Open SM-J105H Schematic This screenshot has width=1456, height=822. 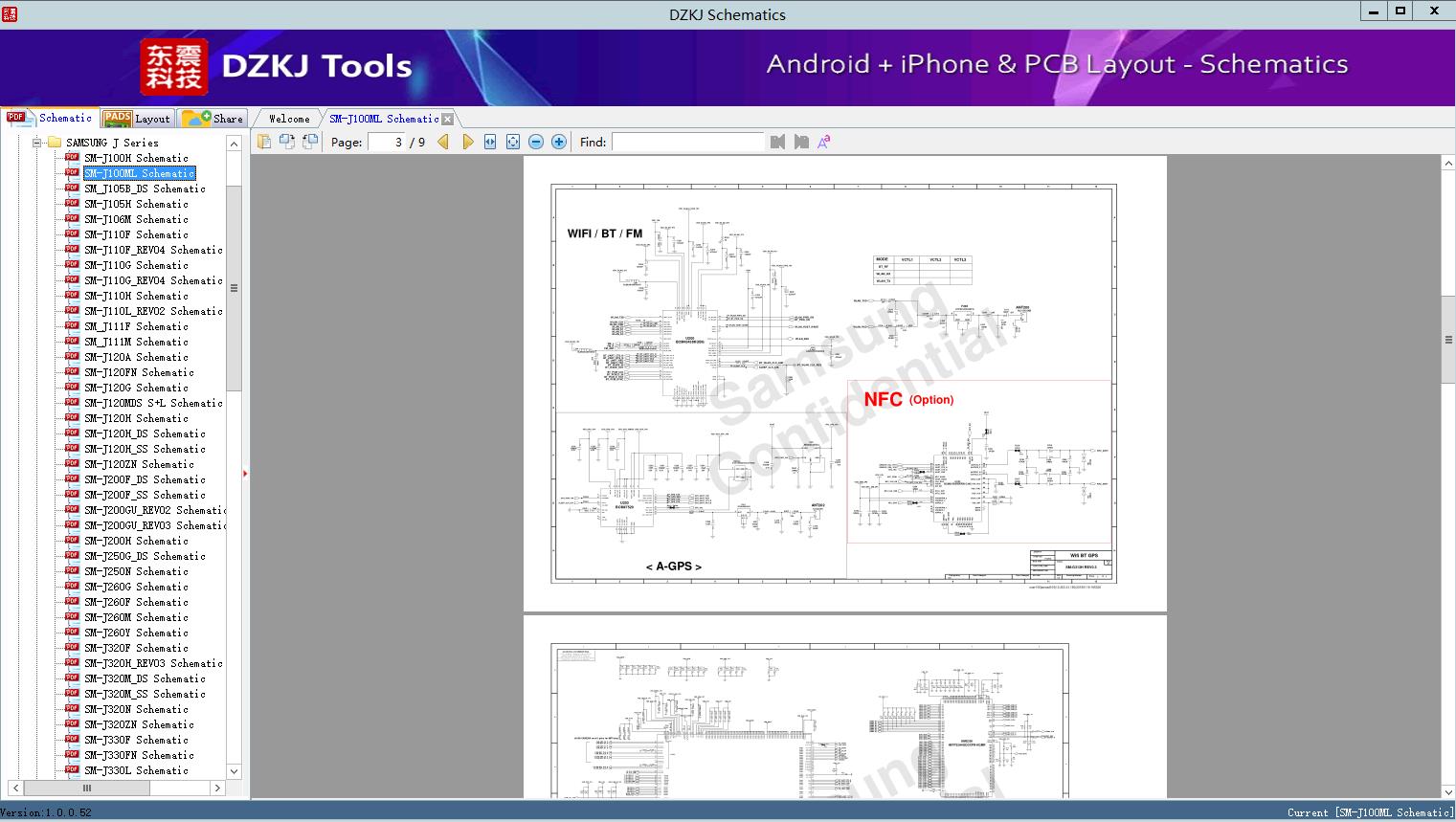tap(136, 204)
